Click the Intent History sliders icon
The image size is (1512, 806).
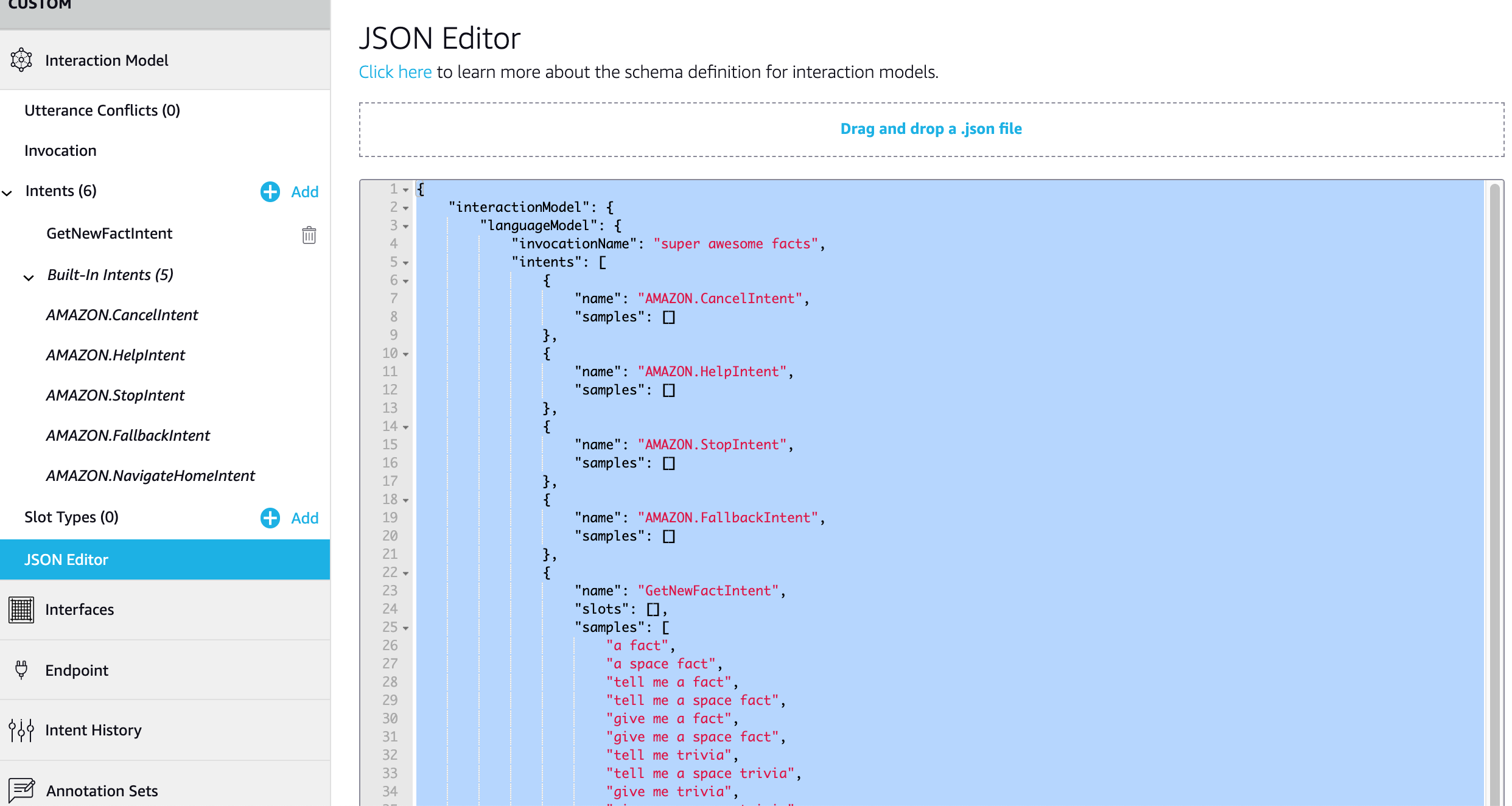pyautogui.click(x=21, y=730)
